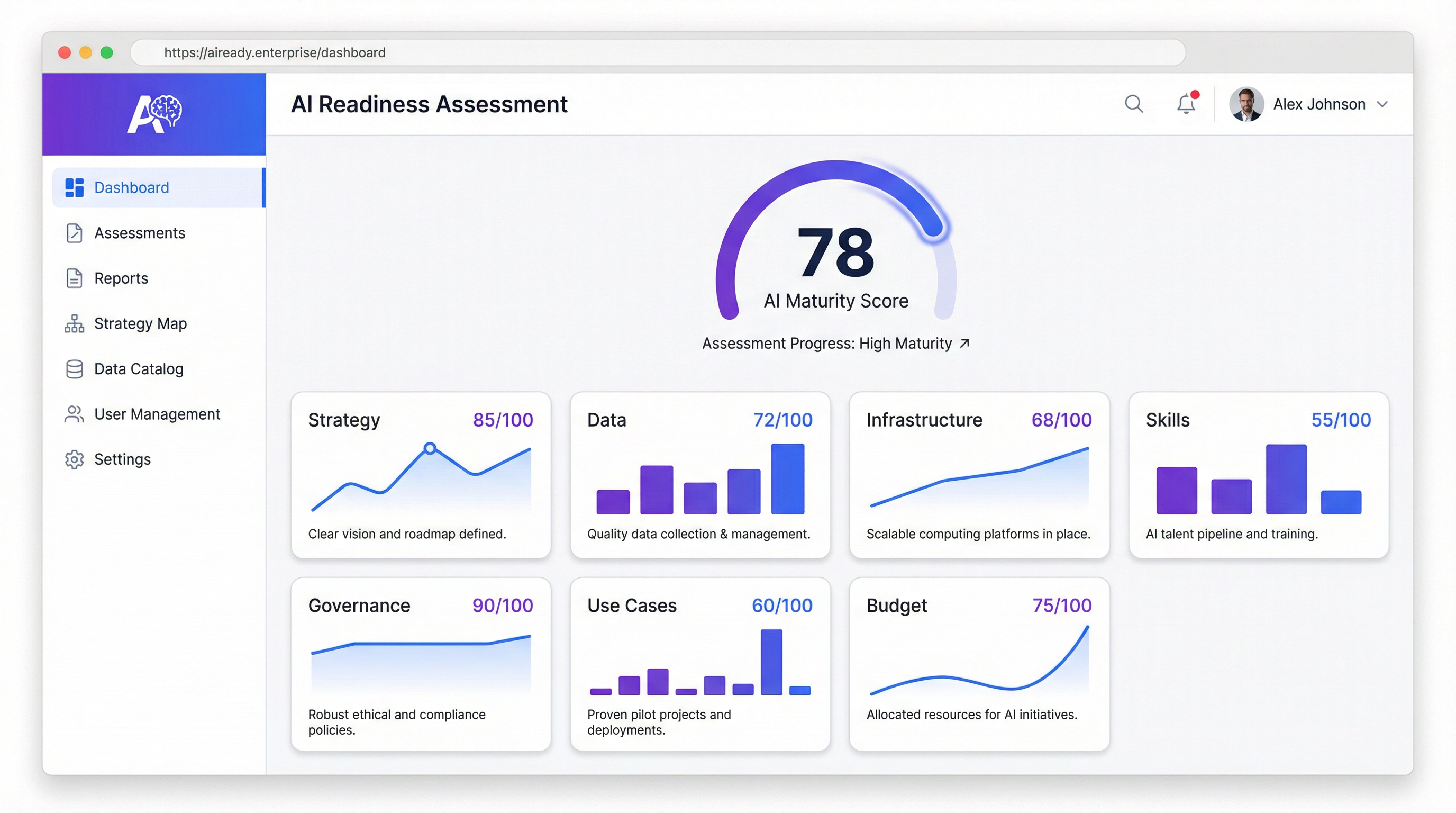Open the Assessments section icon
Viewport: 1456px width, 813px height.
(74, 233)
